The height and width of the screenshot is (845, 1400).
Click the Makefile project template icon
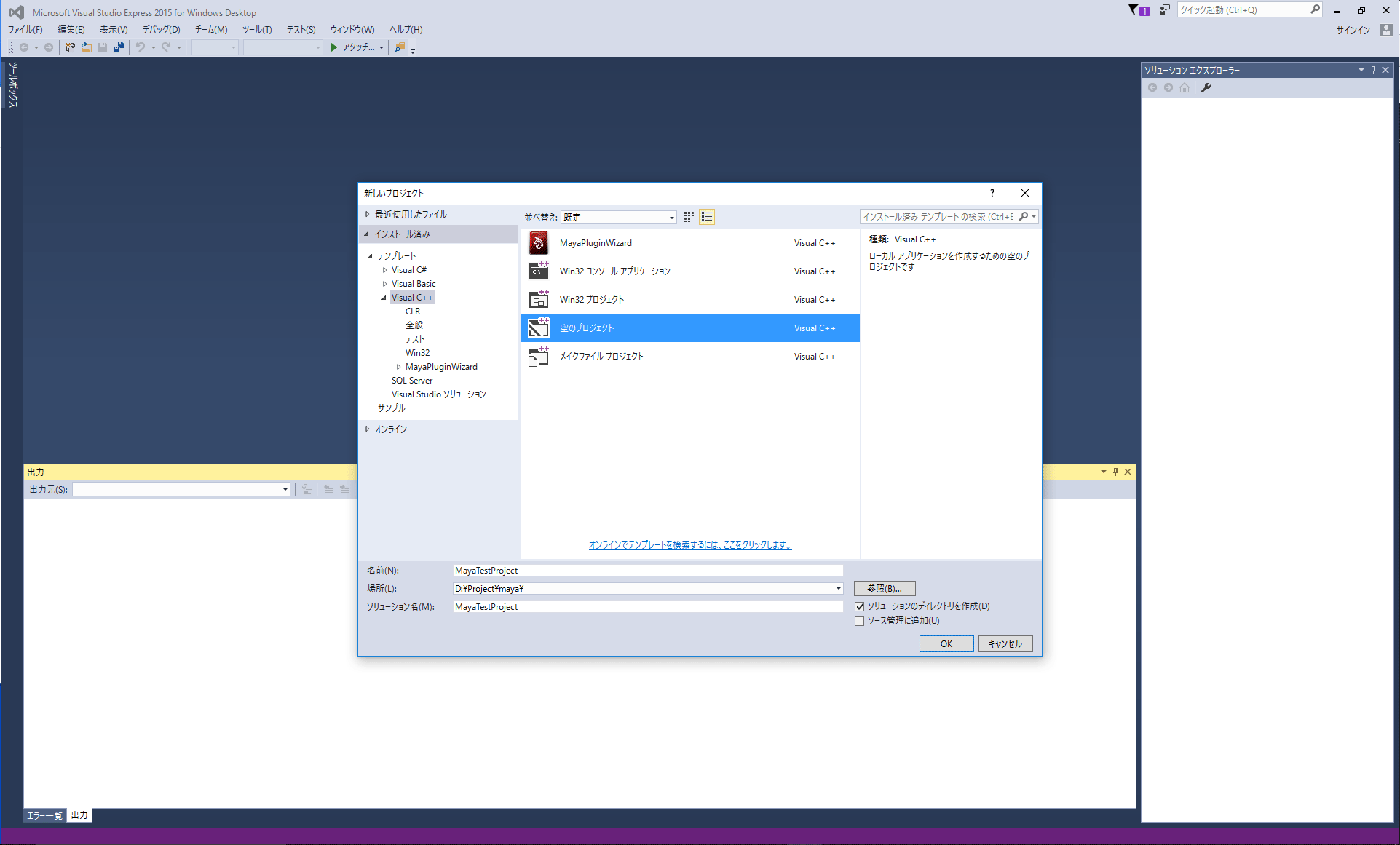(539, 357)
